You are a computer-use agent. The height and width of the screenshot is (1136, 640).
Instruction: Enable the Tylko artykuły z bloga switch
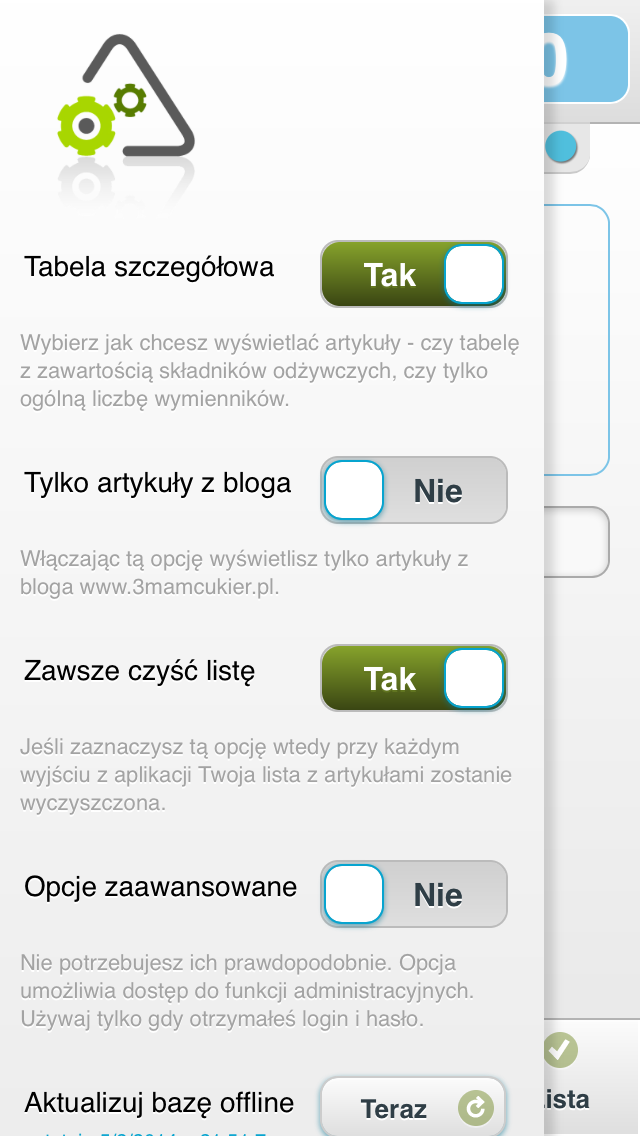pyautogui.click(x=413, y=490)
